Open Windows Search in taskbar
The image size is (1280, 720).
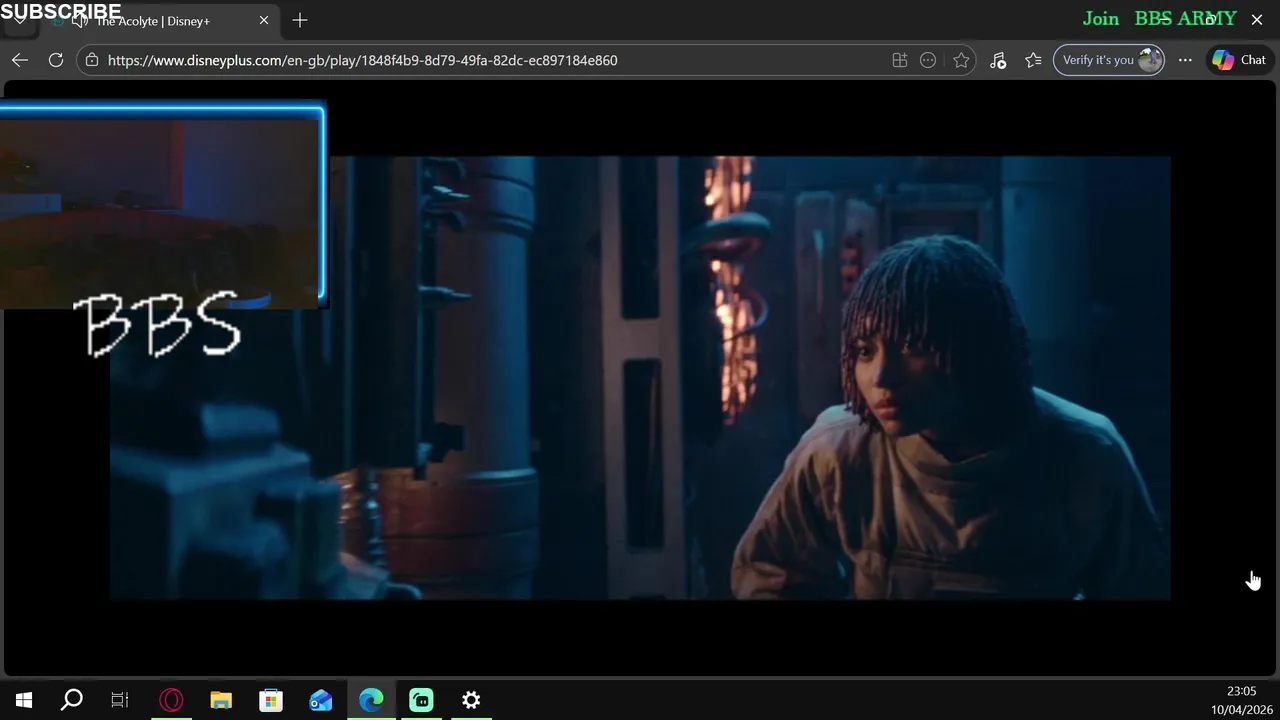tap(72, 700)
